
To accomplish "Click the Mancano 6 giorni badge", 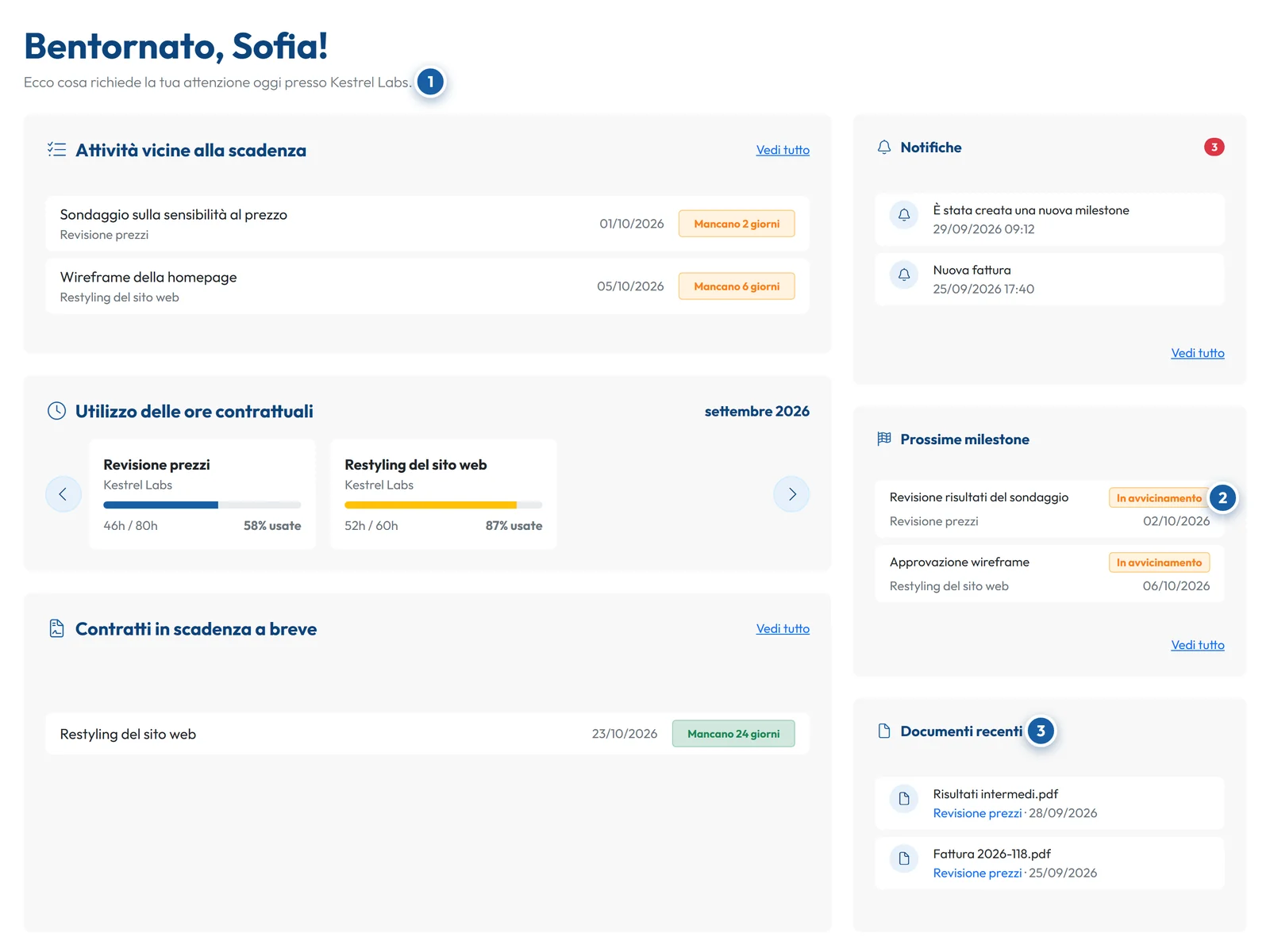I will pyautogui.click(x=737, y=286).
